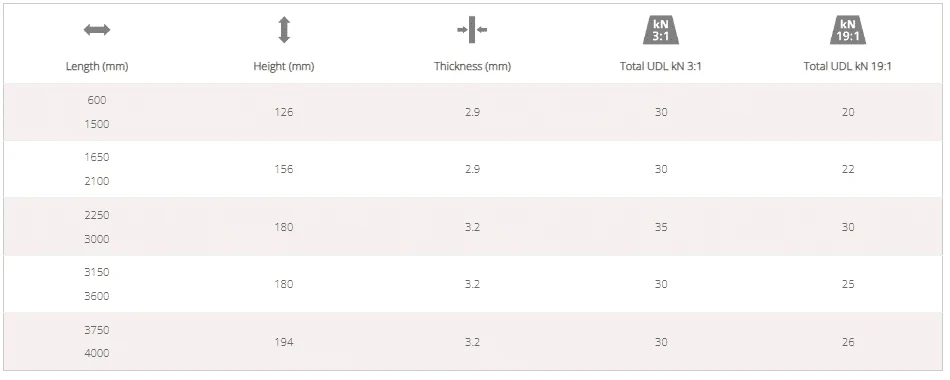950x380 pixels.
Task: Click the horizontal double-arrow length icon
Action: [97, 30]
